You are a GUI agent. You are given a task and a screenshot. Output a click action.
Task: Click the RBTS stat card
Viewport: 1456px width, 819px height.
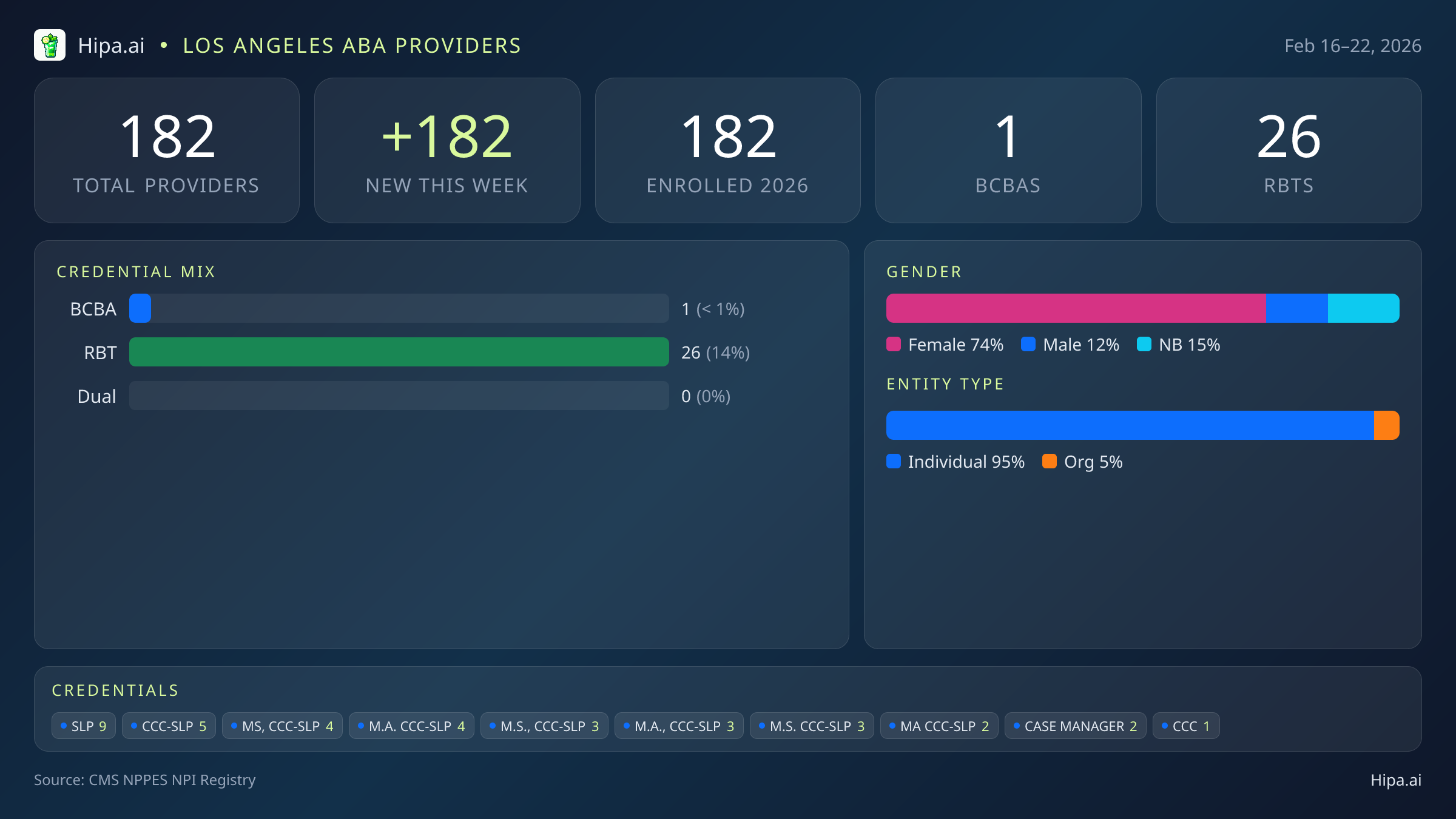[1289, 150]
